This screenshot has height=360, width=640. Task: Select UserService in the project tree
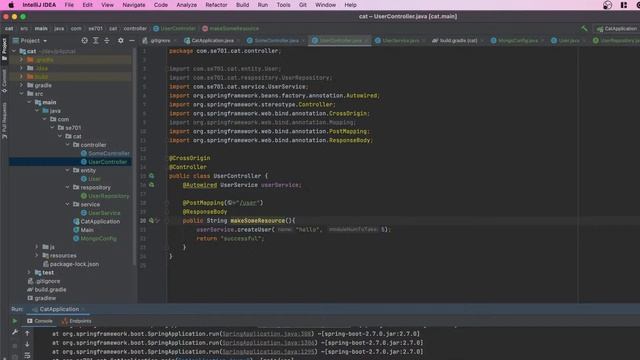click(x=100, y=213)
